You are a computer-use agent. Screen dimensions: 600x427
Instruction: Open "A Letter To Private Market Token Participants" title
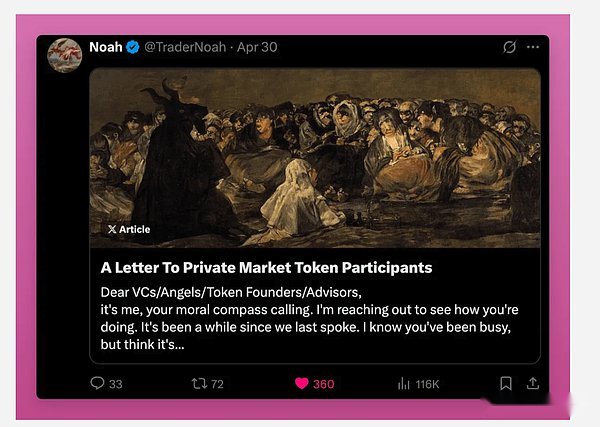tap(266, 268)
